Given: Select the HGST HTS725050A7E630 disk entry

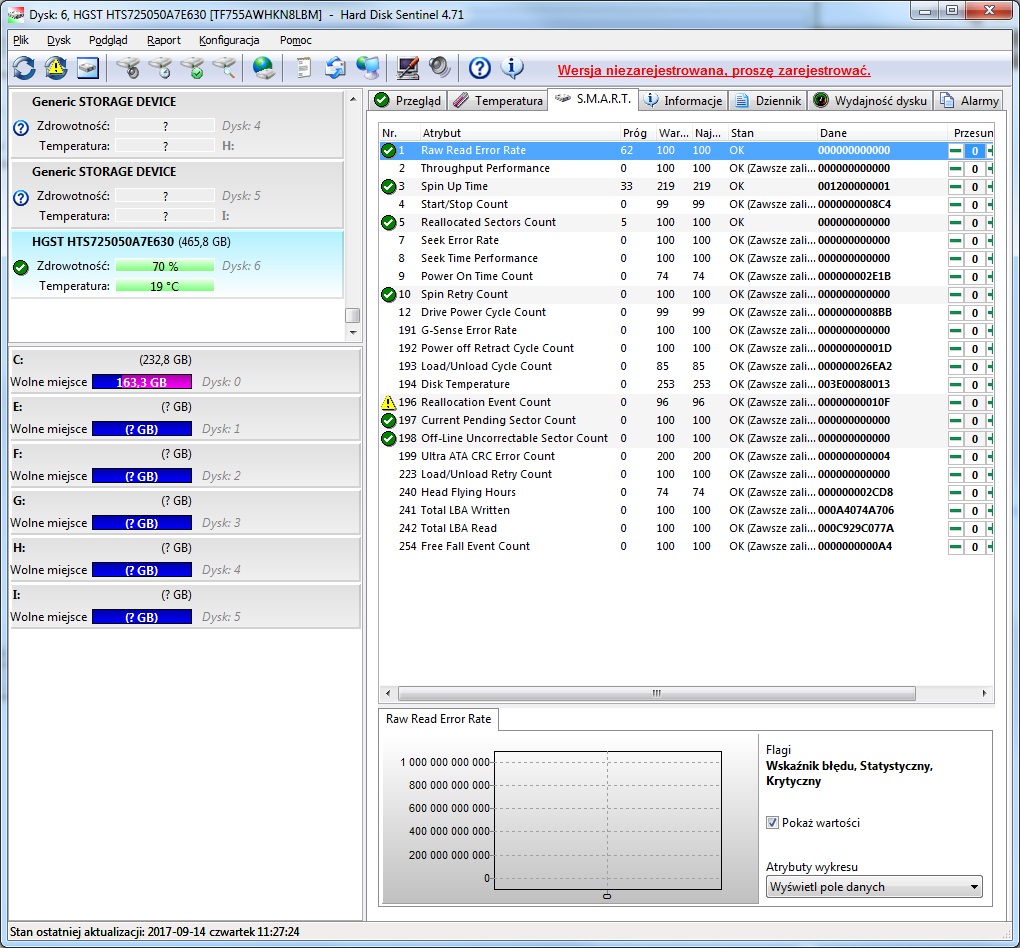Looking at the screenshot, I should click(177, 264).
